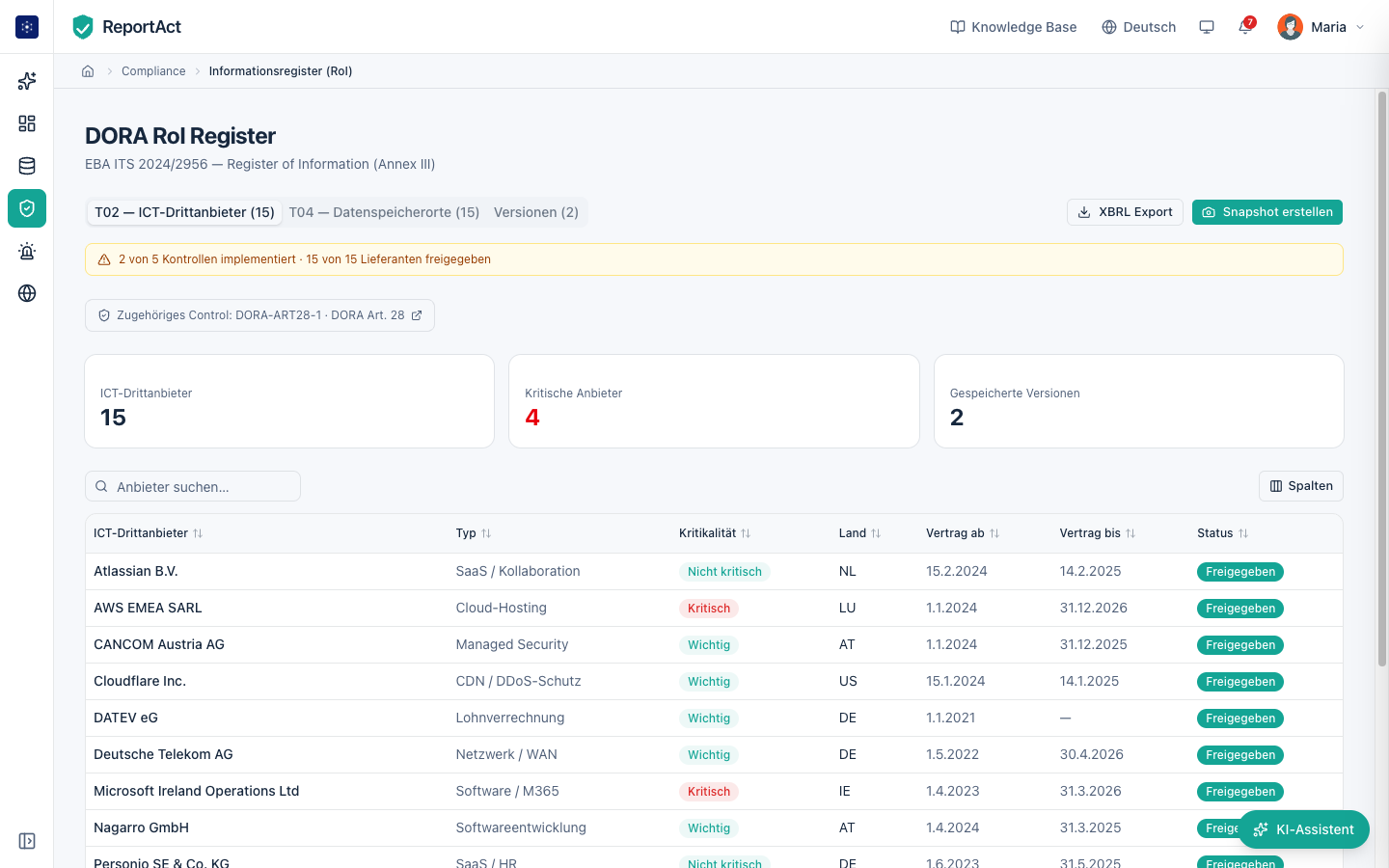The width and height of the screenshot is (1389, 868).
Task: Click the Freigegeben status for Cloudflare Inc.
Action: [1240, 682]
